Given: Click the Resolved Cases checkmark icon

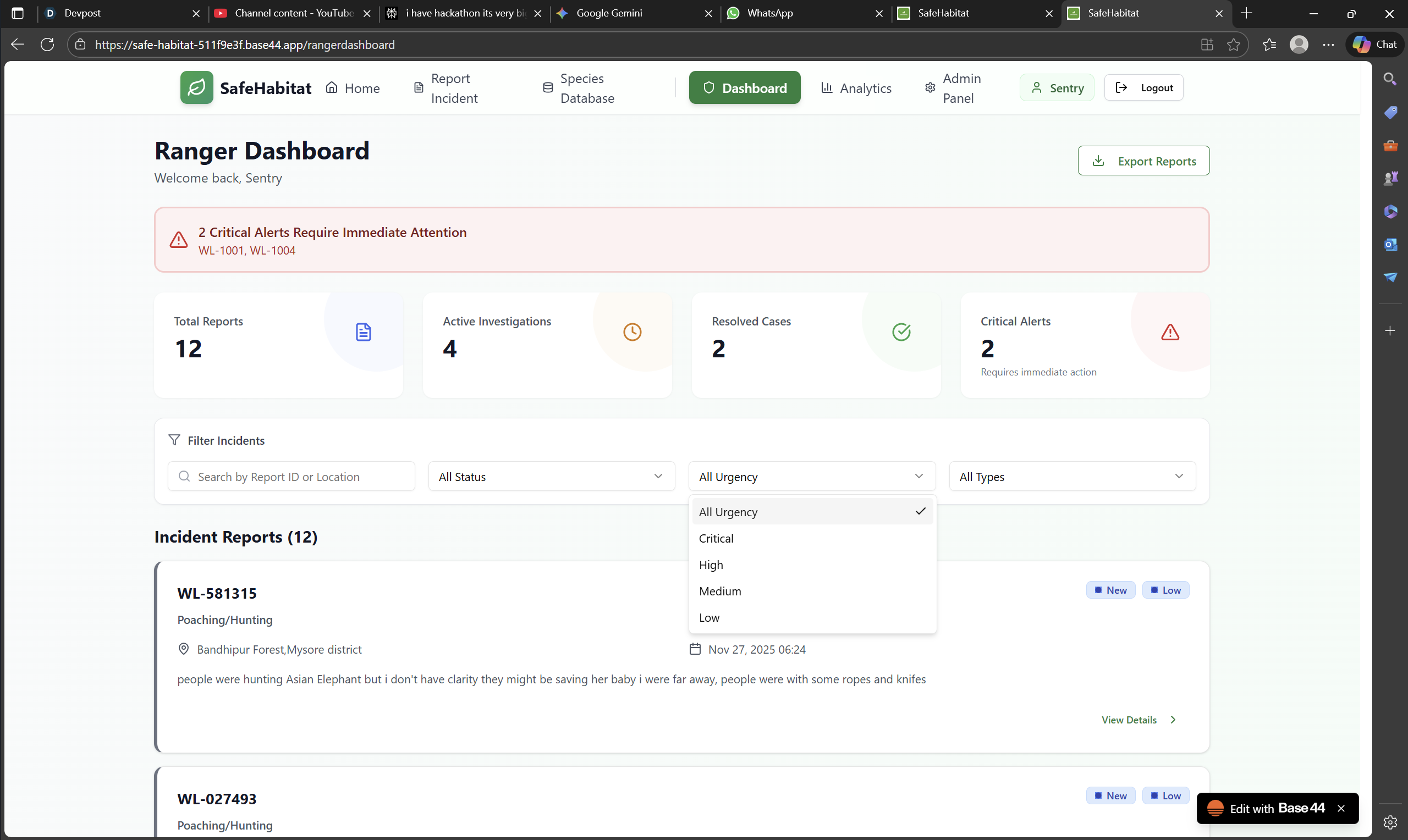Looking at the screenshot, I should (x=901, y=332).
